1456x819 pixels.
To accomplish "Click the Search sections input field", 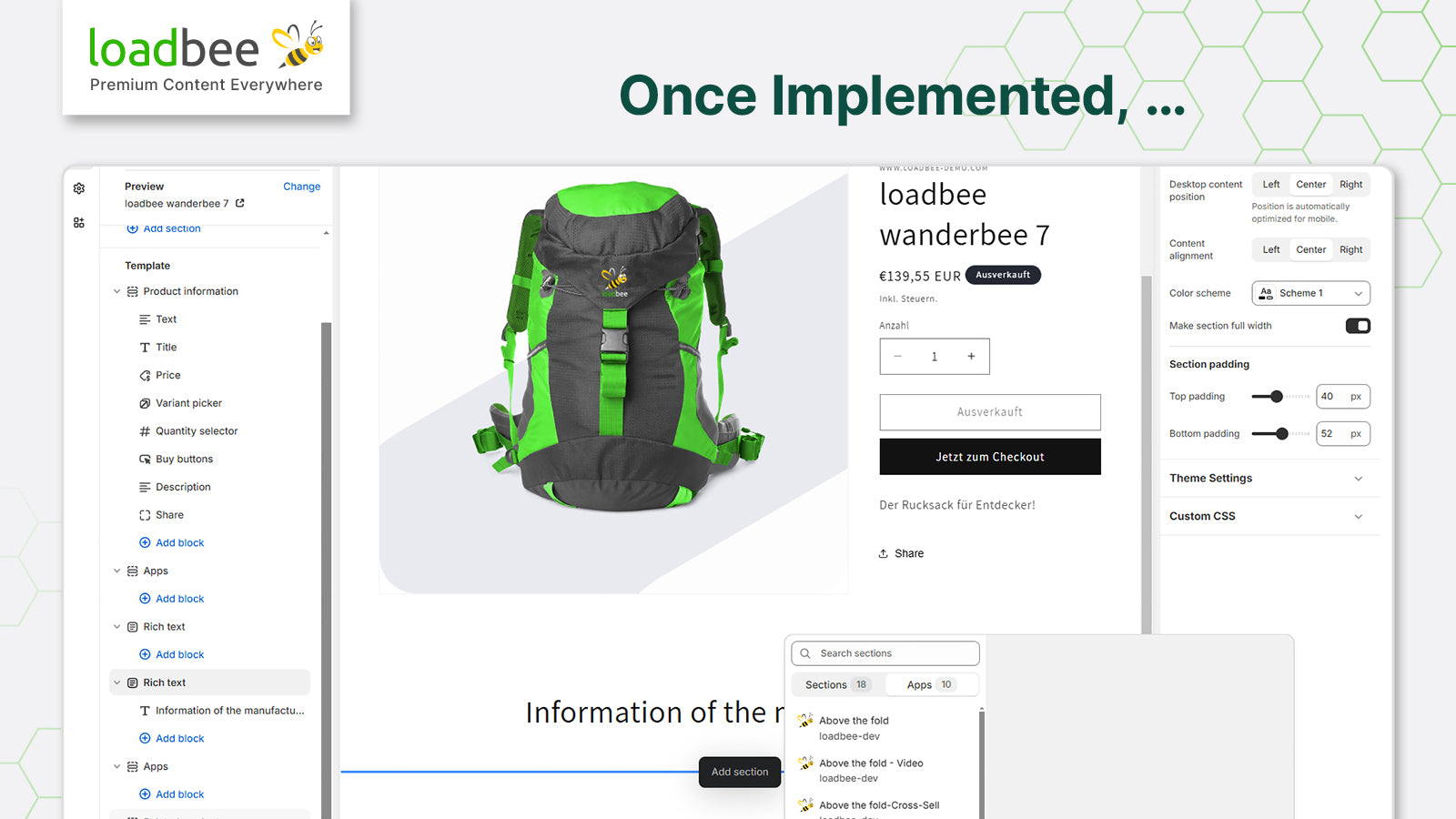I will (885, 652).
